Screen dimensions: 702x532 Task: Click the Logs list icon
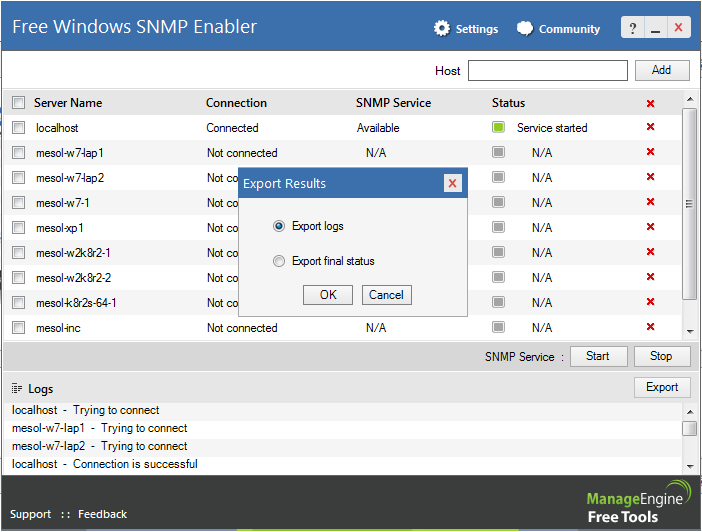point(17,388)
